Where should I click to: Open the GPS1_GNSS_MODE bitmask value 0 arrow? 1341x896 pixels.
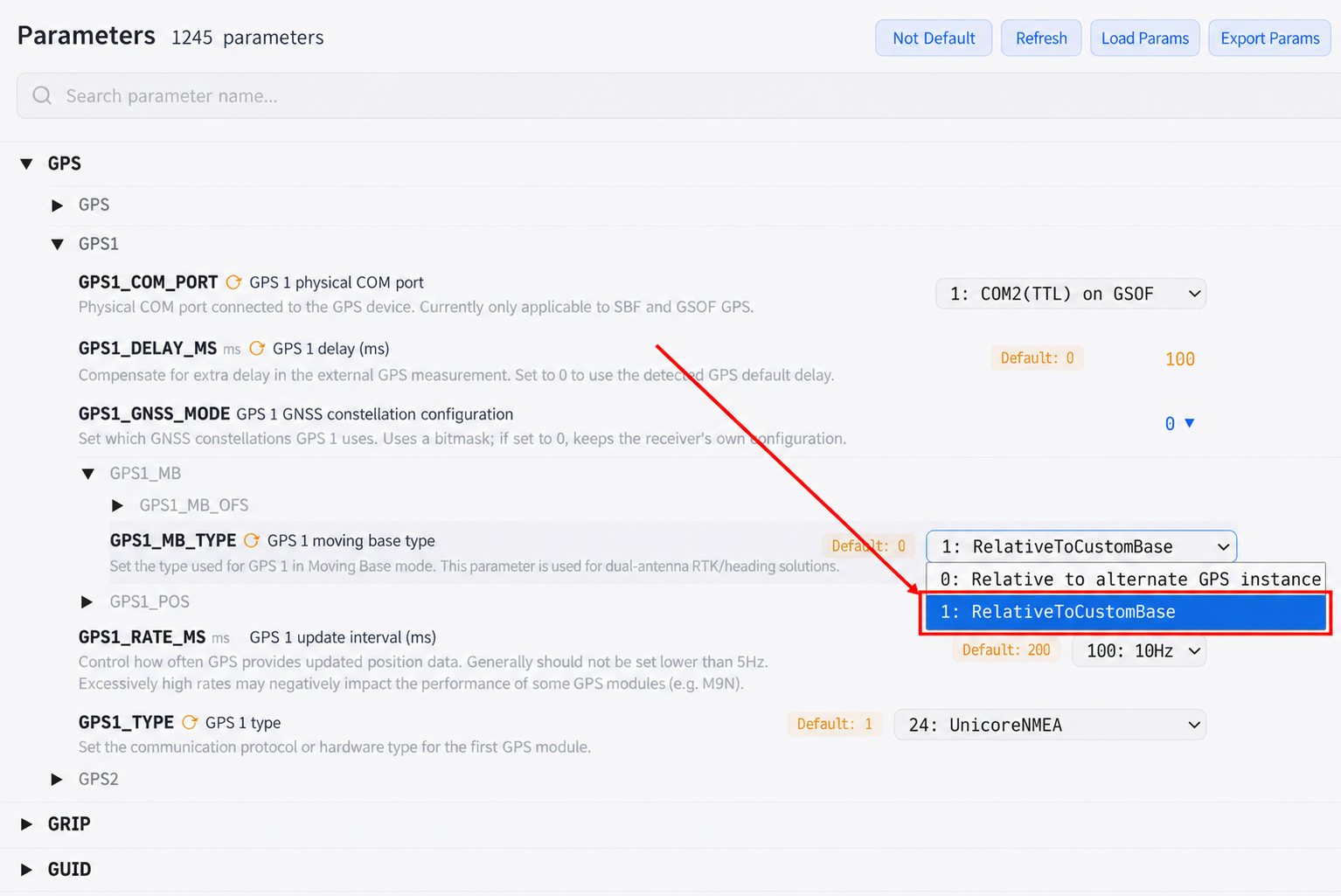click(x=1189, y=423)
